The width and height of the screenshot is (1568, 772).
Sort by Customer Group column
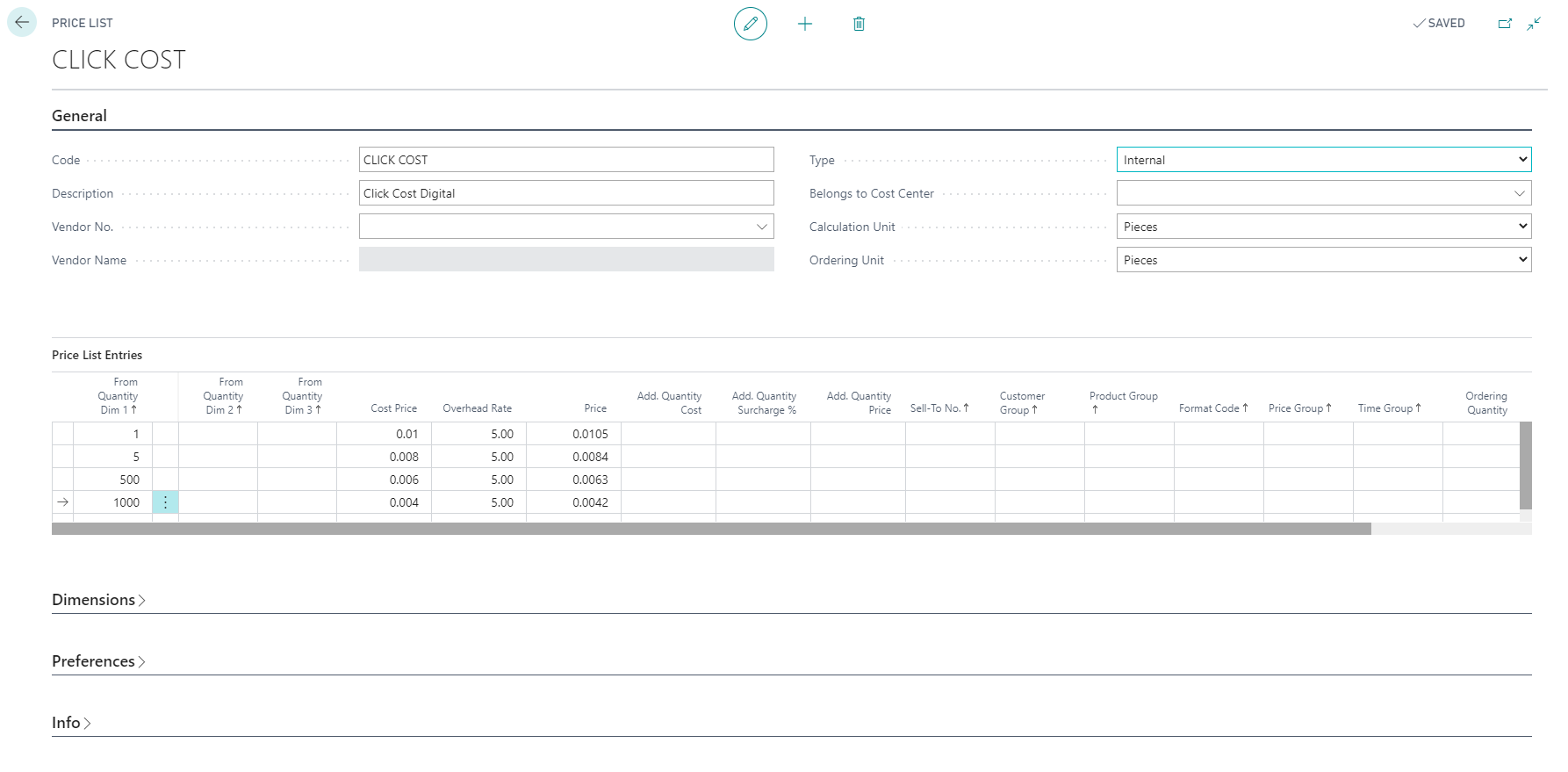click(1022, 403)
